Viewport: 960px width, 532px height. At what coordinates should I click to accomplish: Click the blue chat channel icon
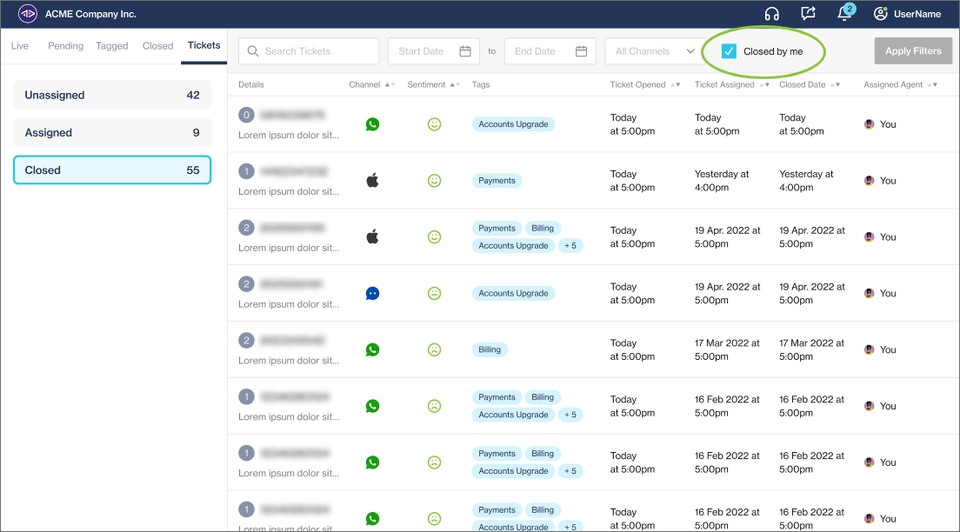click(372, 294)
